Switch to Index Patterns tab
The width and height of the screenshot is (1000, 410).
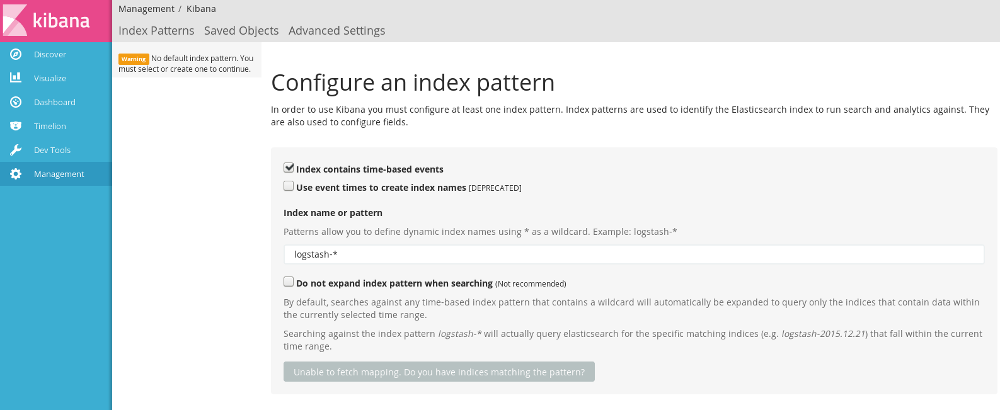pos(156,31)
